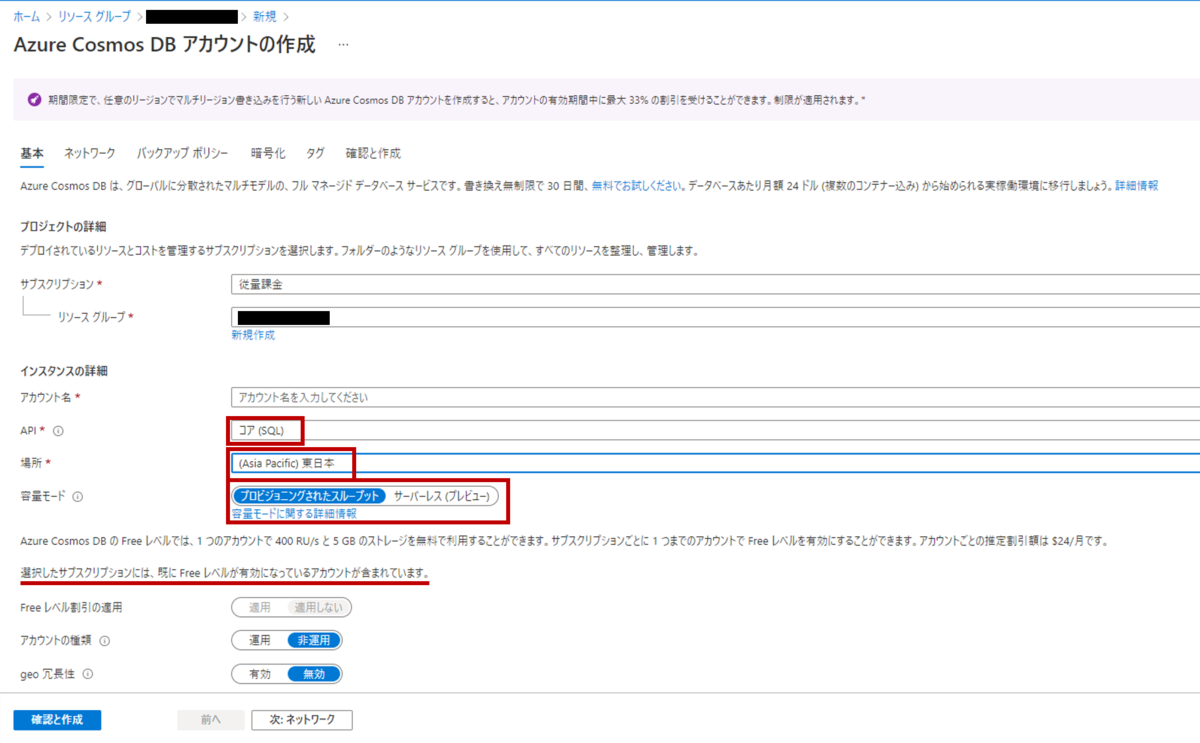Show info tooltip for geo 冗長性
Screen dimensions: 1200x743
[88, 674]
